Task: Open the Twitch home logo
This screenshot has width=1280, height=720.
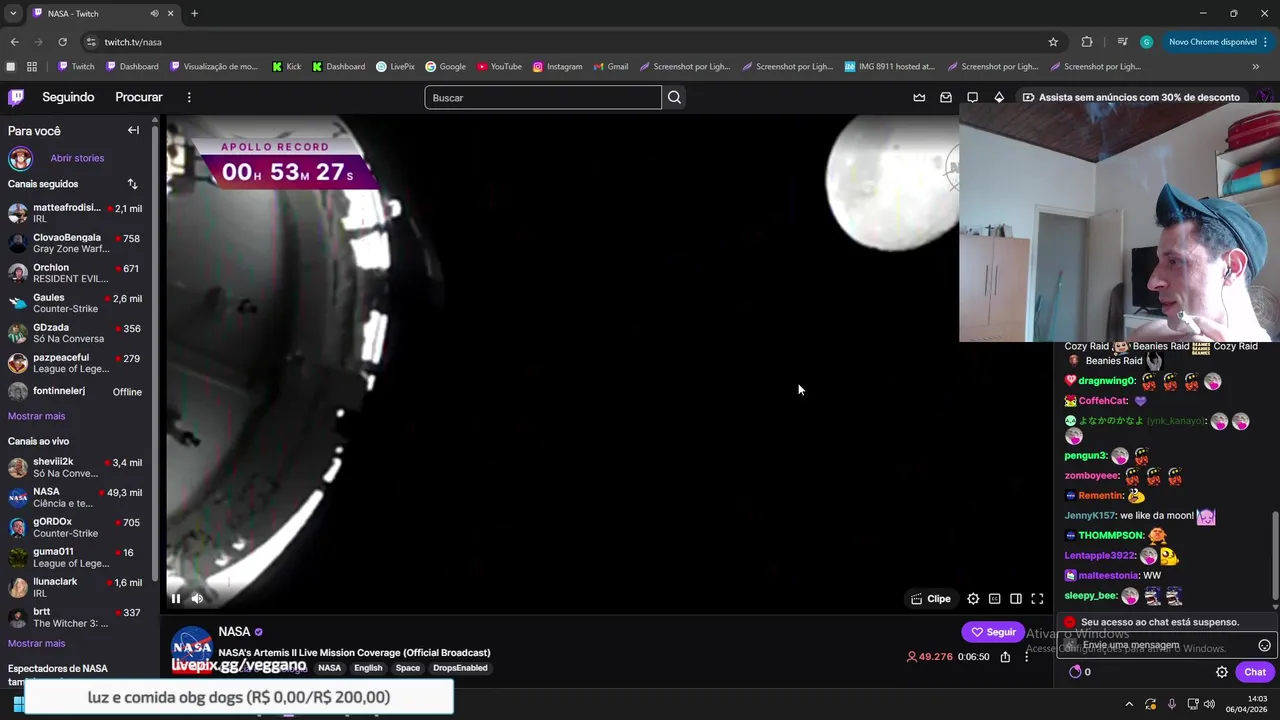Action: click(x=16, y=97)
